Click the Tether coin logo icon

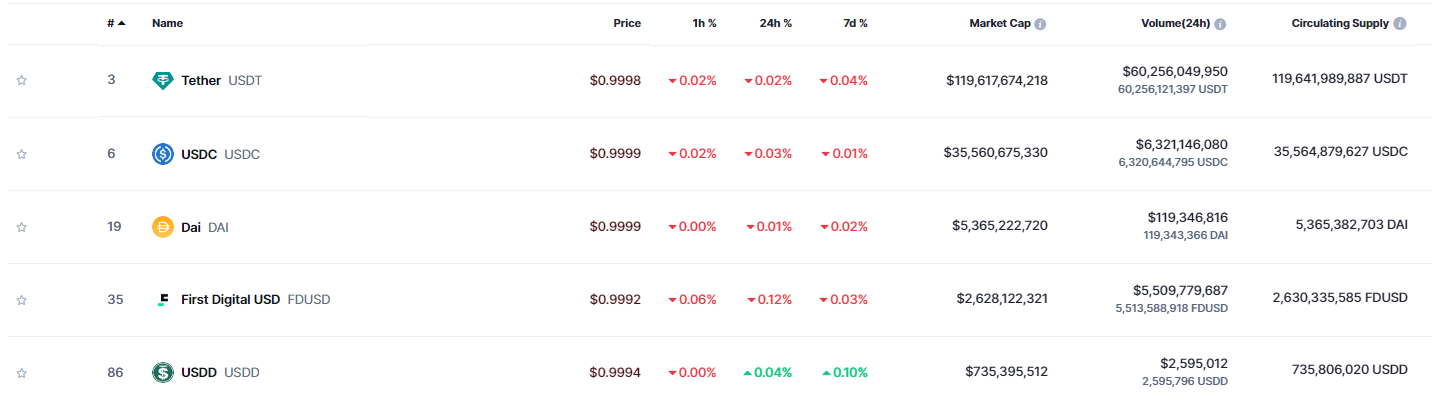click(163, 80)
